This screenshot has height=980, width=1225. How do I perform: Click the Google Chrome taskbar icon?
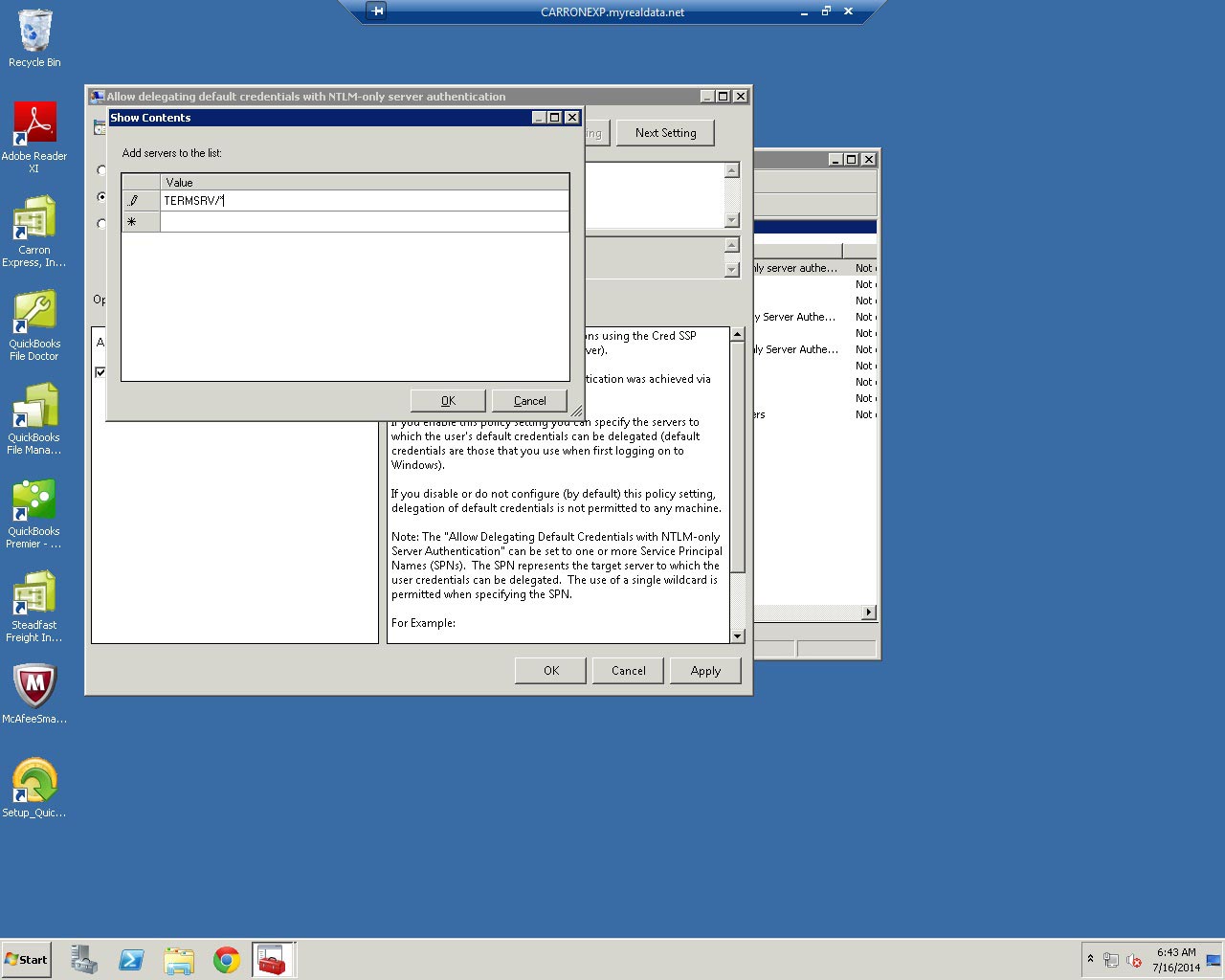click(x=227, y=960)
